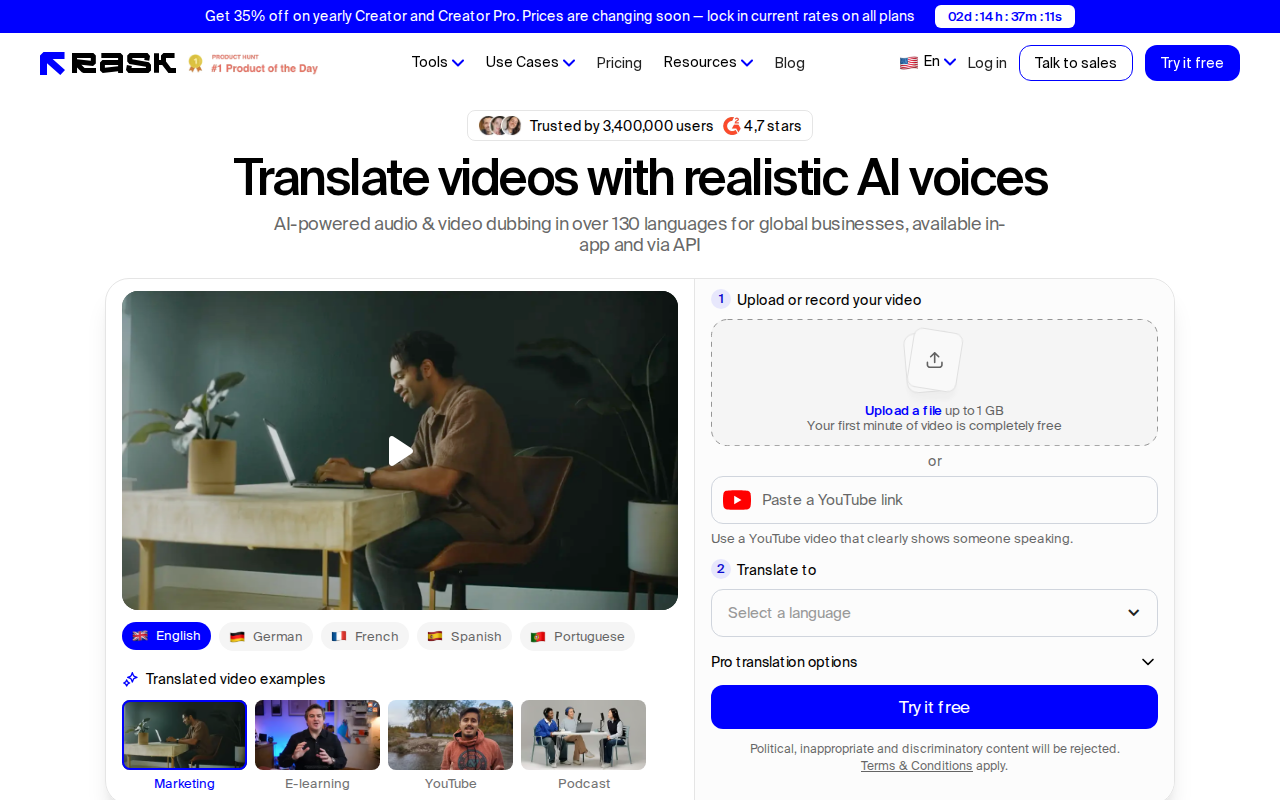Select the English language pill
This screenshot has width=1280, height=800.
point(166,636)
